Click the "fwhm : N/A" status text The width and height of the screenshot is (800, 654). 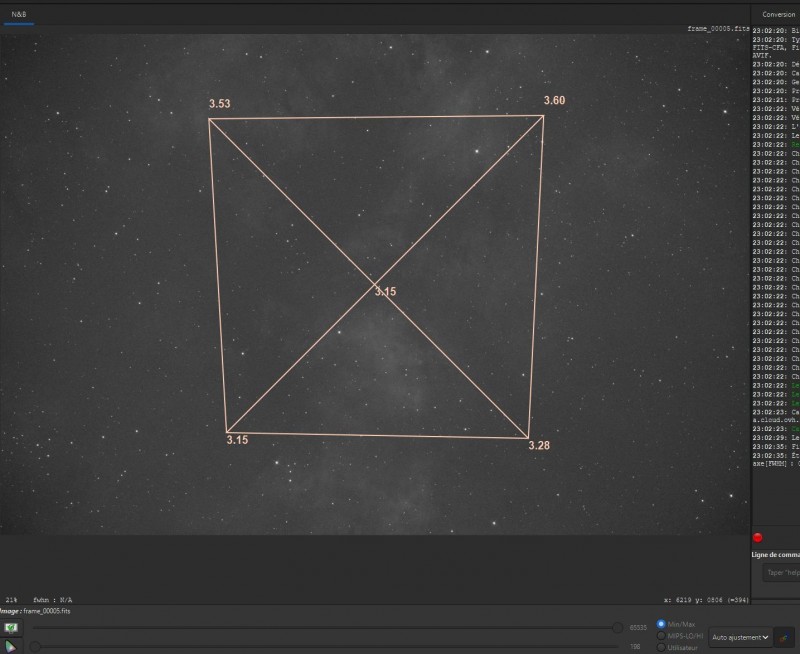tap(53, 600)
